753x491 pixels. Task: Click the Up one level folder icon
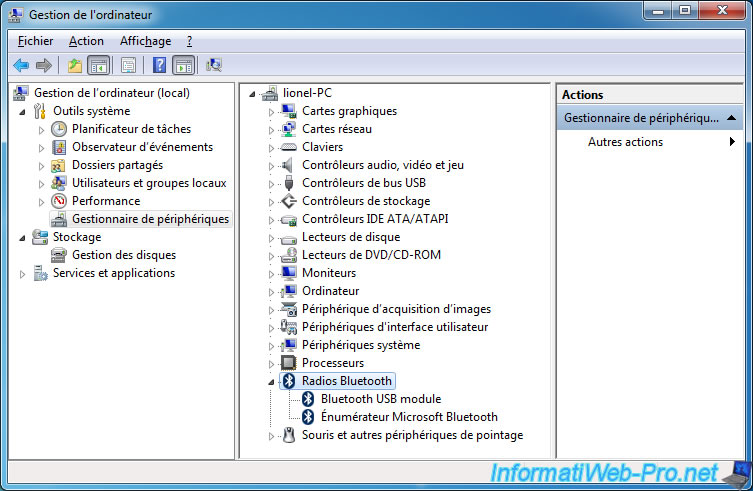click(74, 65)
